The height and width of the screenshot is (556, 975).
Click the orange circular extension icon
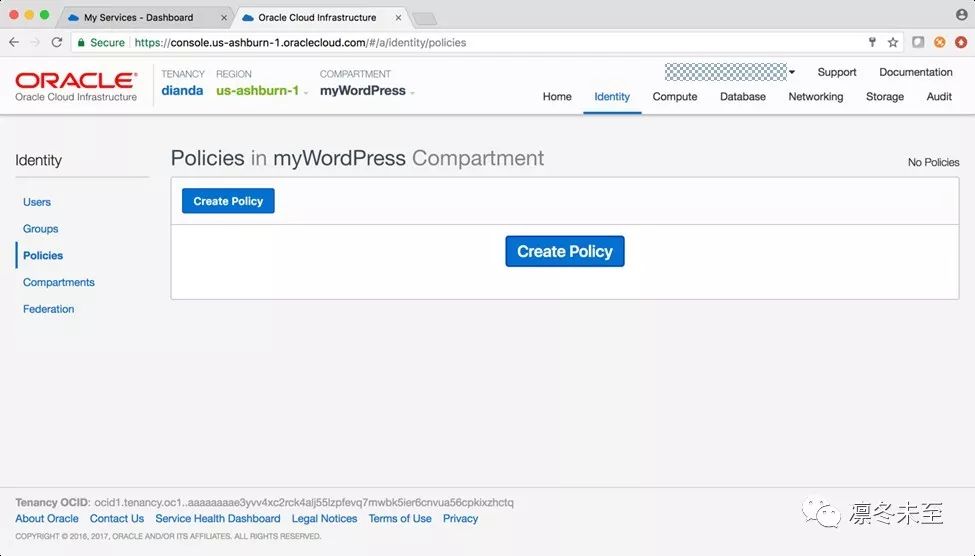940,42
